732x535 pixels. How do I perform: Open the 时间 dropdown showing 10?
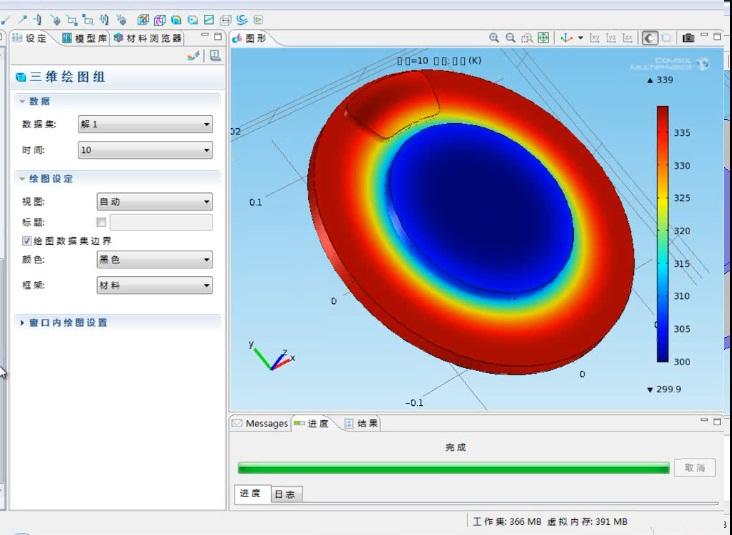[x=145, y=150]
